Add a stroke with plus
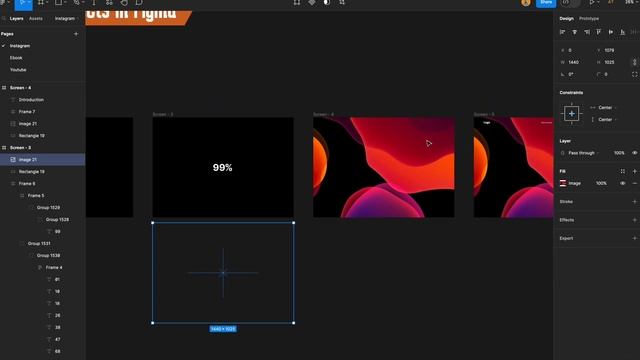 634,202
